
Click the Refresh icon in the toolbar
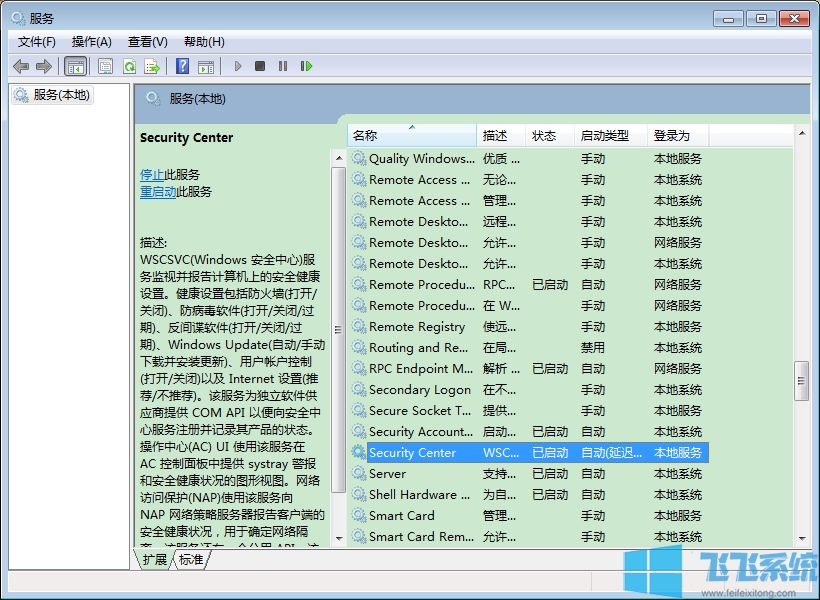(130, 65)
